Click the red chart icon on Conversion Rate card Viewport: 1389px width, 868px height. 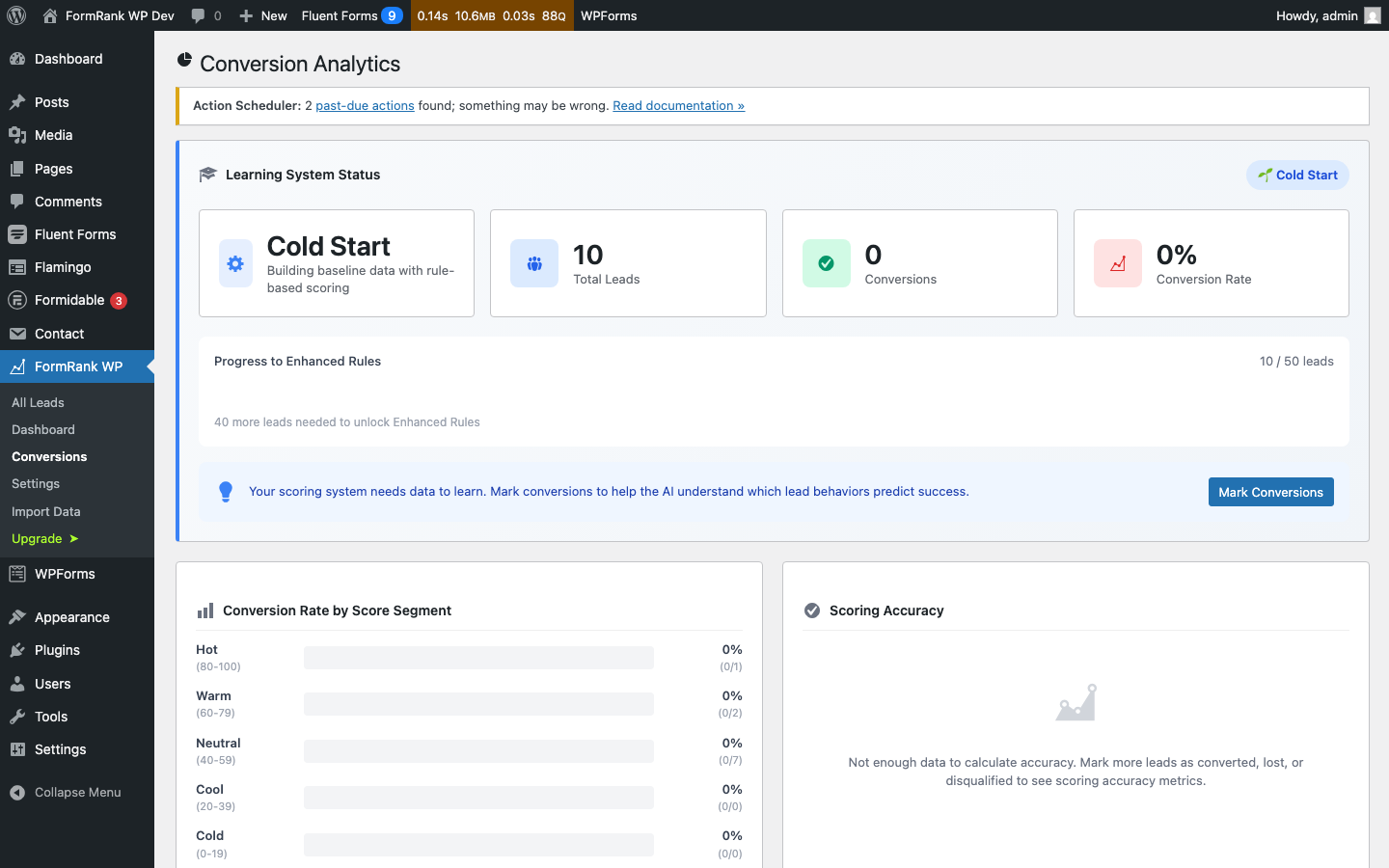(1117, 261)
